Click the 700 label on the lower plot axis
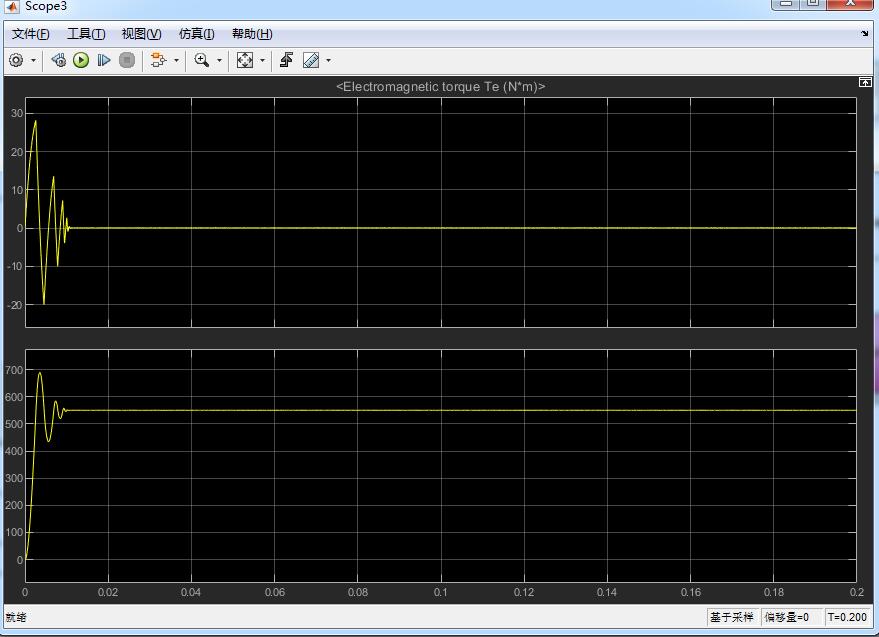Screen dimensions: 879x637 coord(14,370)
